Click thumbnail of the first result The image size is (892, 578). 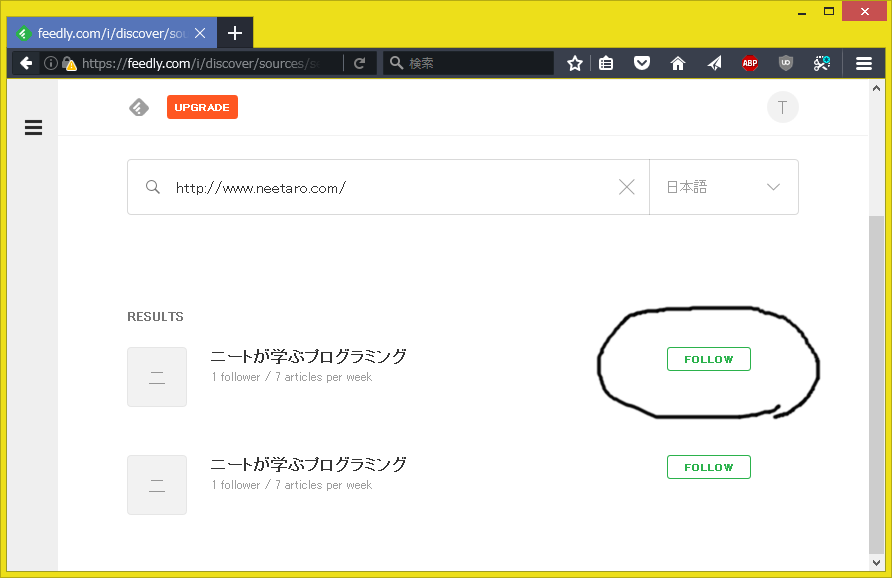click(157, 377)
